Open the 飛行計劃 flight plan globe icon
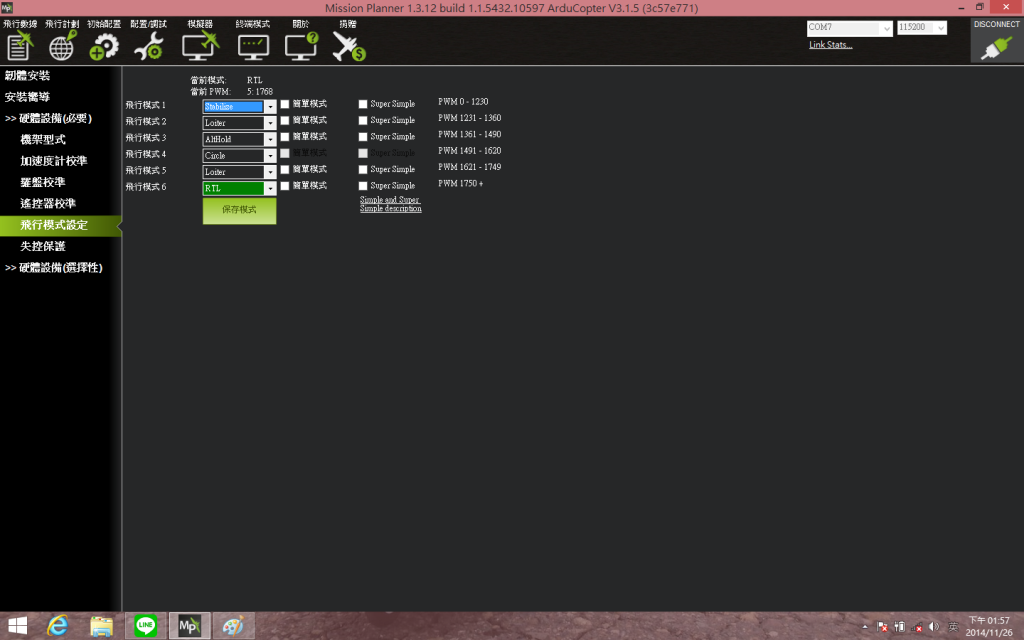This screenshot has width=1024, height=640. [62, 46]
